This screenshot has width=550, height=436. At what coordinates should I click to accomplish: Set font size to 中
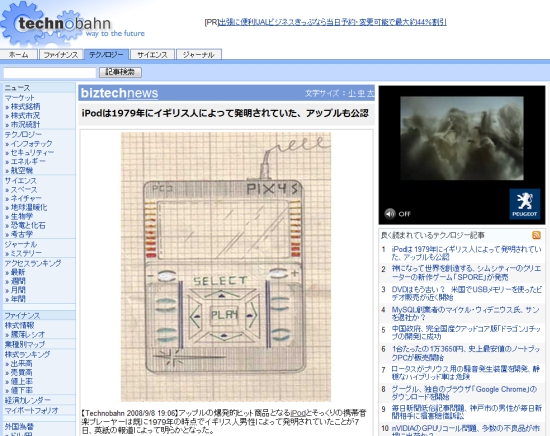tap(361, 93)
